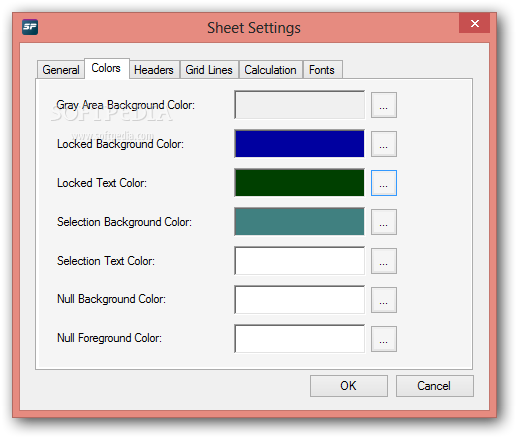This screenshot has width=517, height=438.
Task: Click the white Selection Text swatch
Action: click(x=299, y=261)
